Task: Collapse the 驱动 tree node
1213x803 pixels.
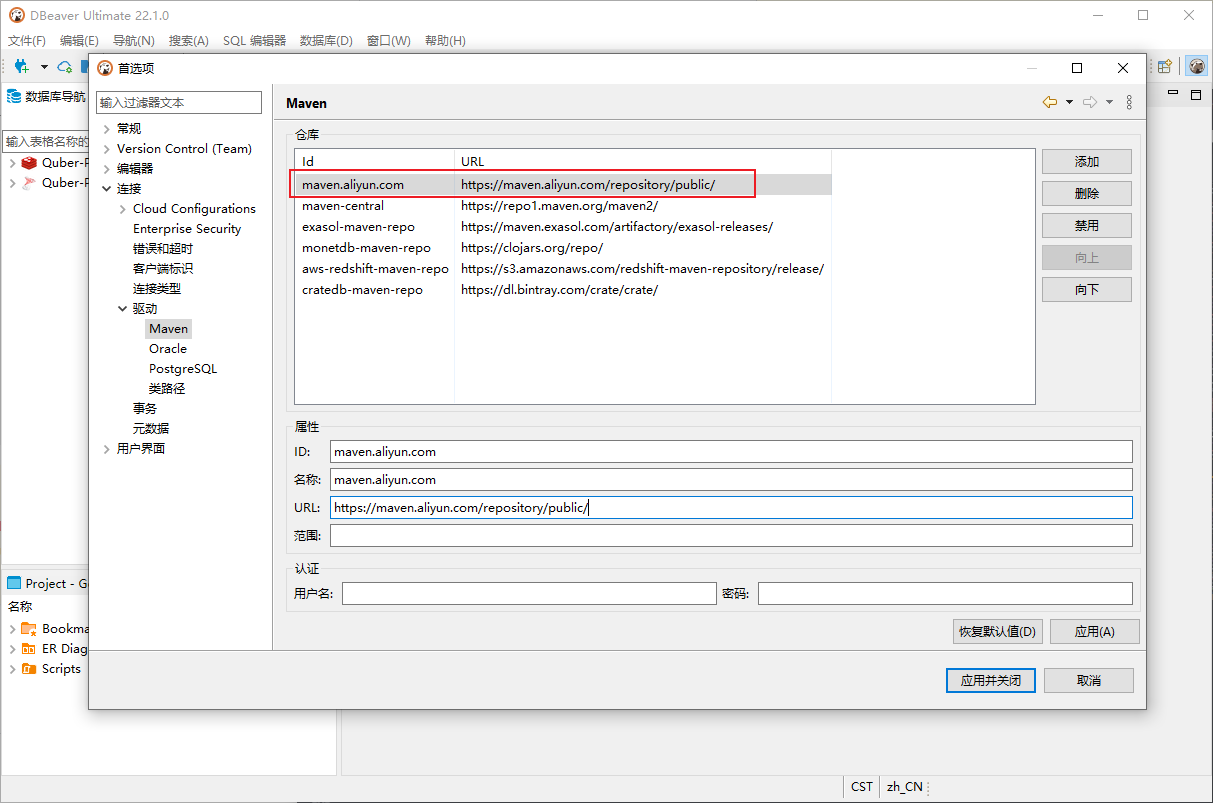Action: [123, 309]
